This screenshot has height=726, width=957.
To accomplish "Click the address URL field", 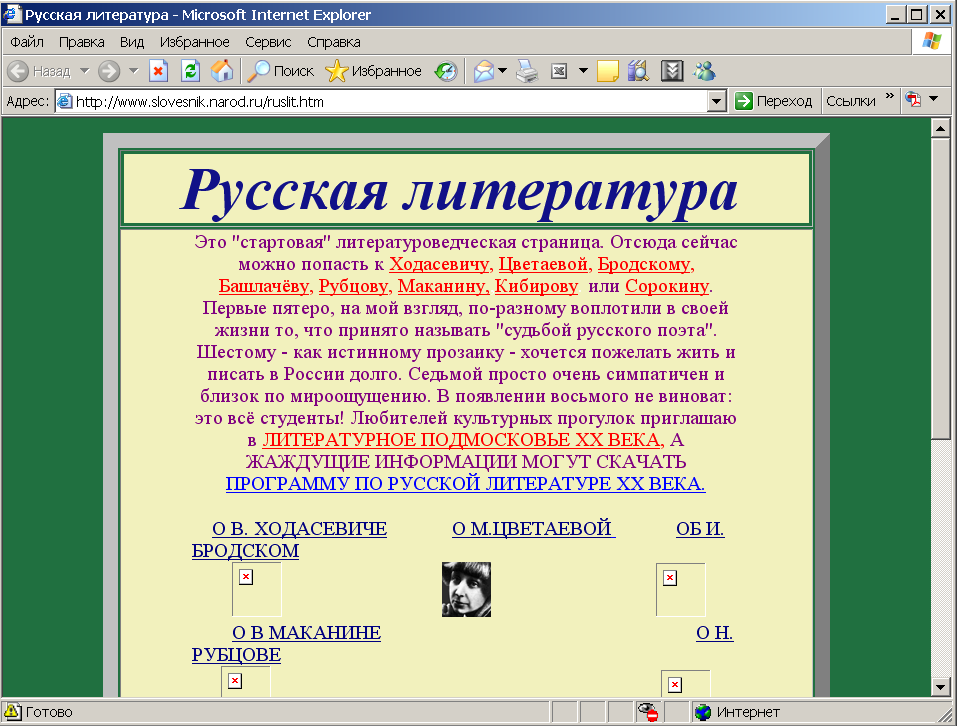I will (x=391, y=101).
